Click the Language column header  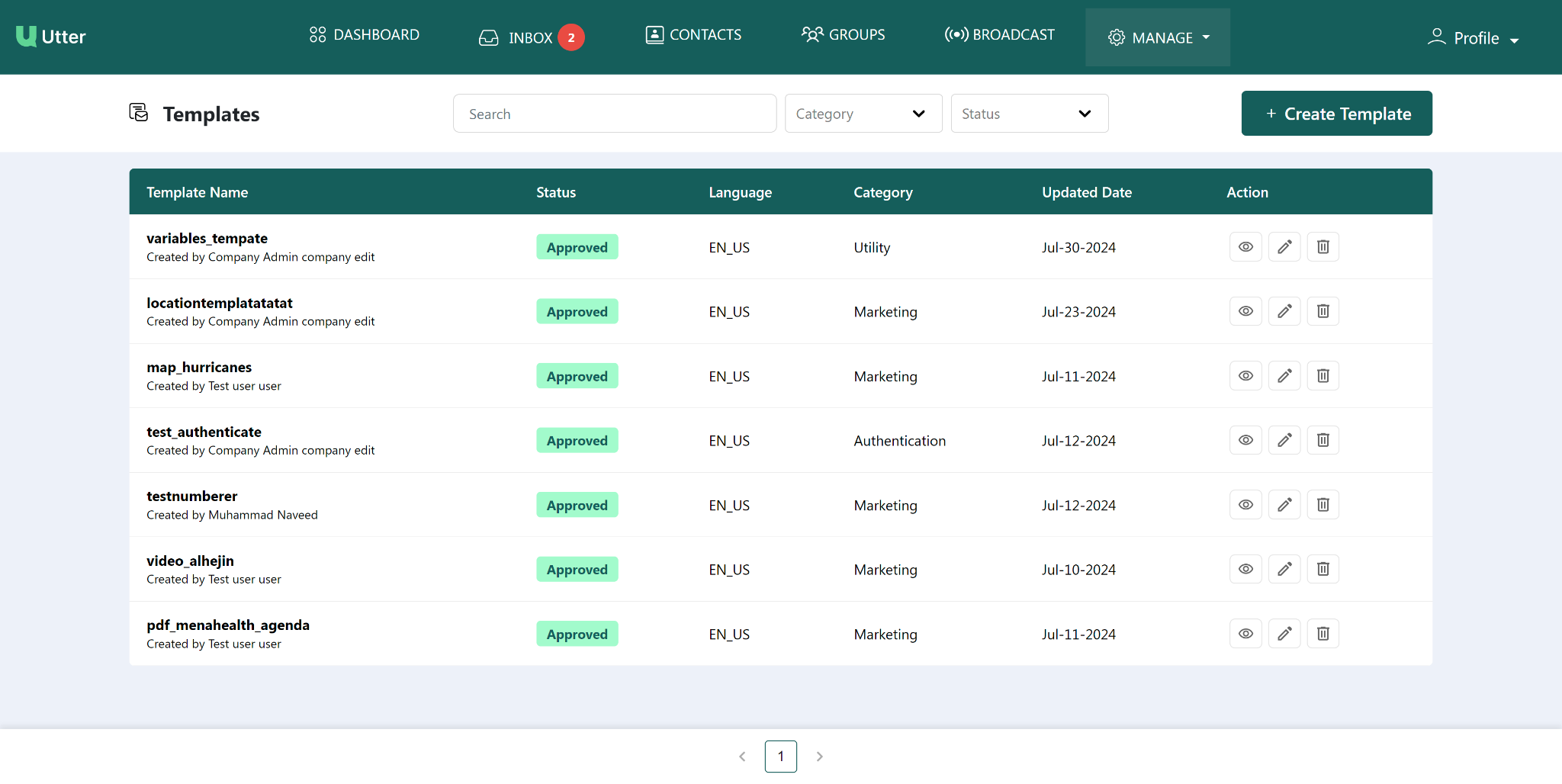pyautogui.click(x=741, y=192)
